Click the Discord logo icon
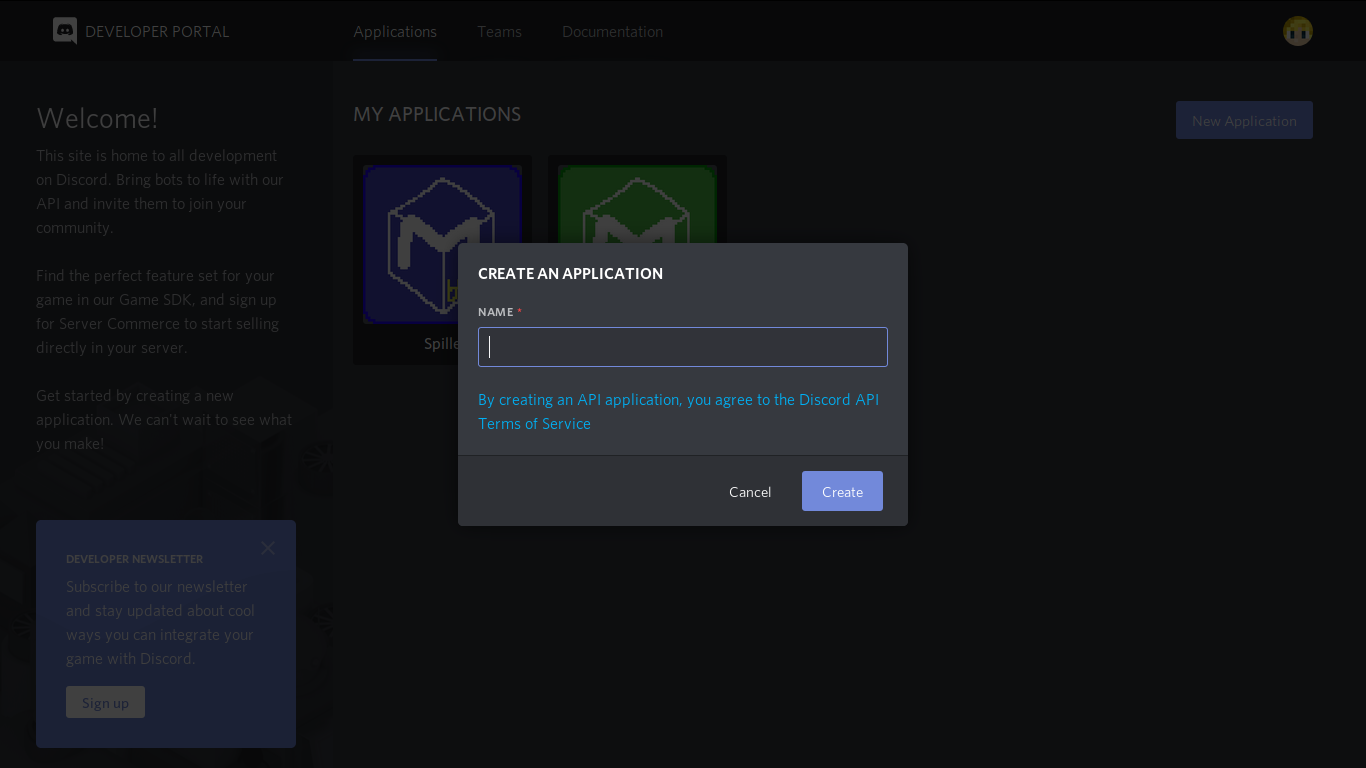 (x=65, y=31)
